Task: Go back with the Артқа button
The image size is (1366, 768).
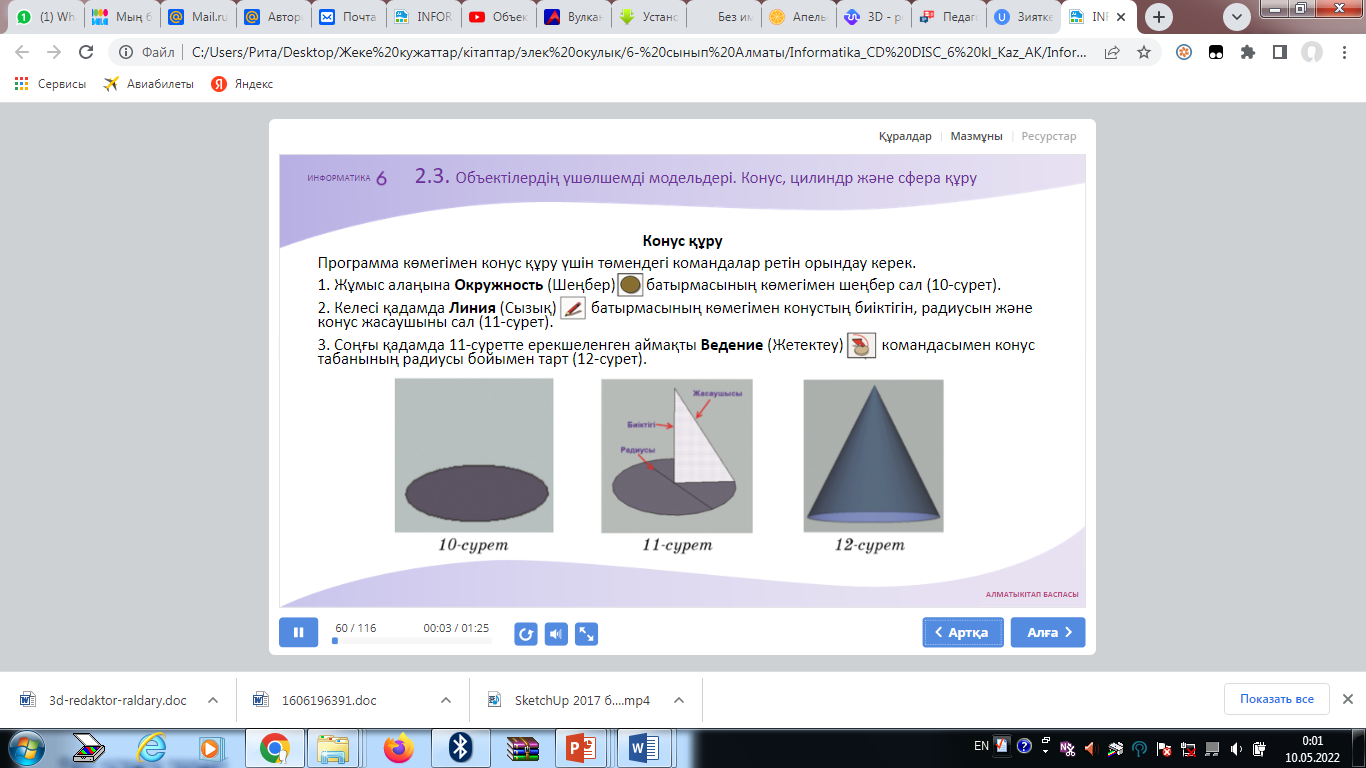Action: (x=963, y=632)
